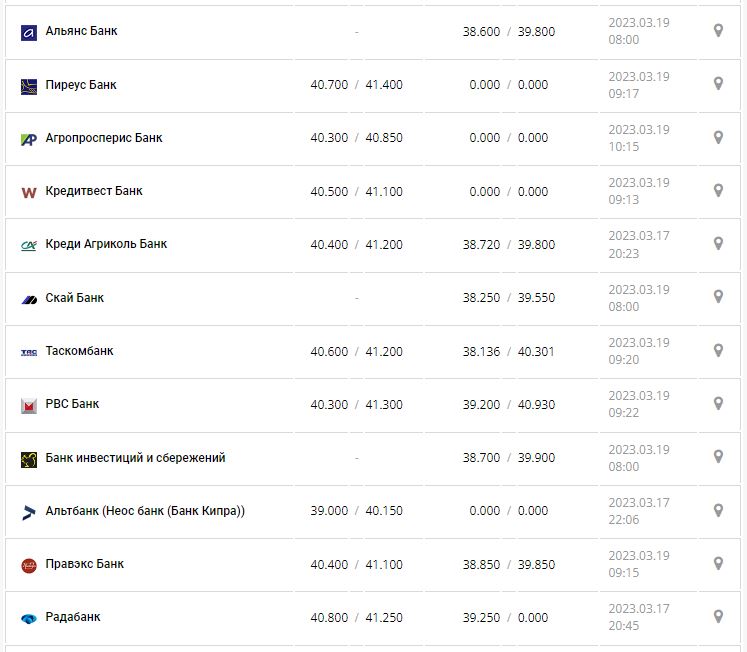Screen dimensions: 747x652
Task: Show map location for Креди Агриколь Банк
Action: pyautogui.click(x=718, y=244)
